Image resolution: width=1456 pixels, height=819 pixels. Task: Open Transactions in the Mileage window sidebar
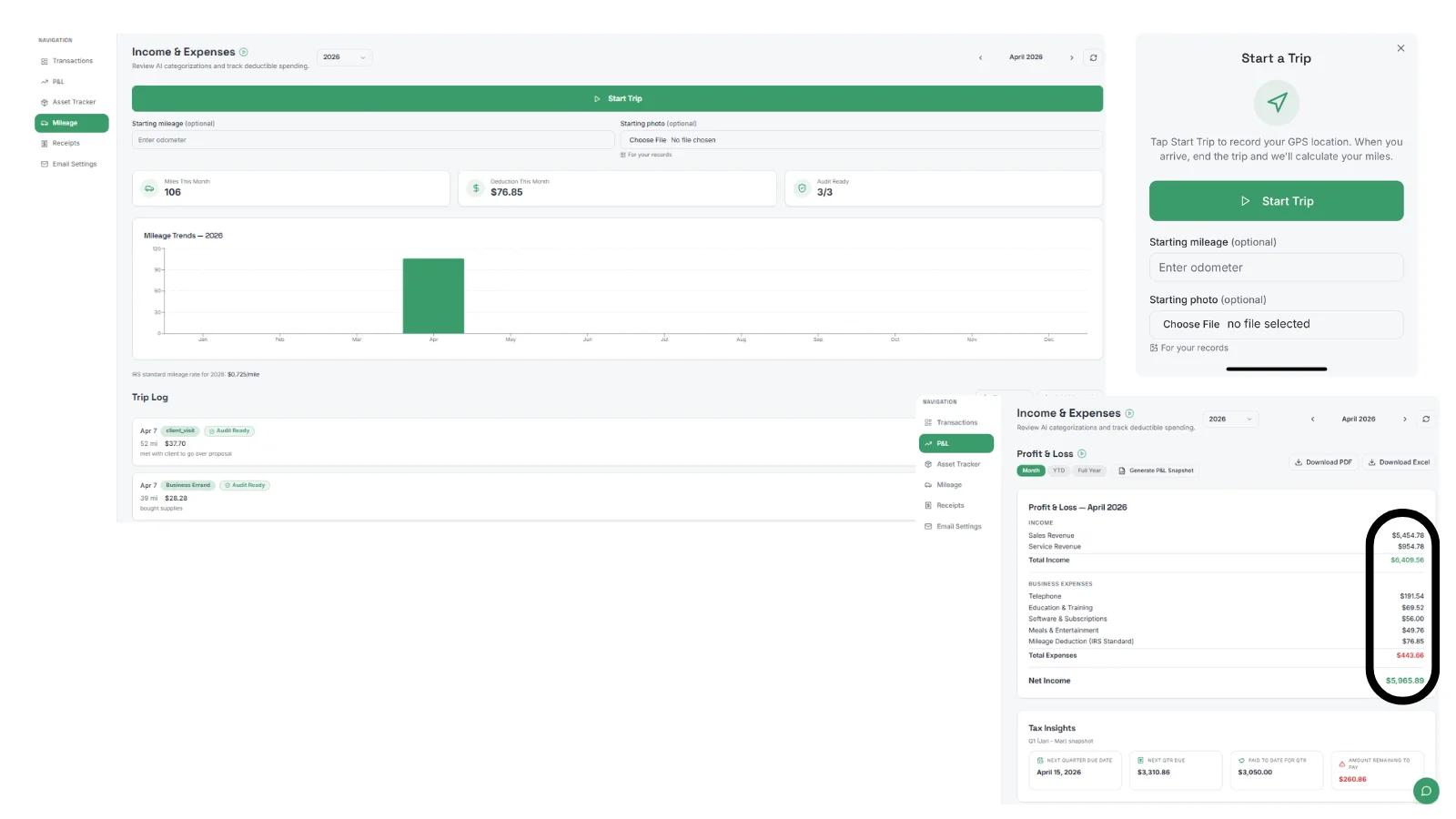[71, 61]
